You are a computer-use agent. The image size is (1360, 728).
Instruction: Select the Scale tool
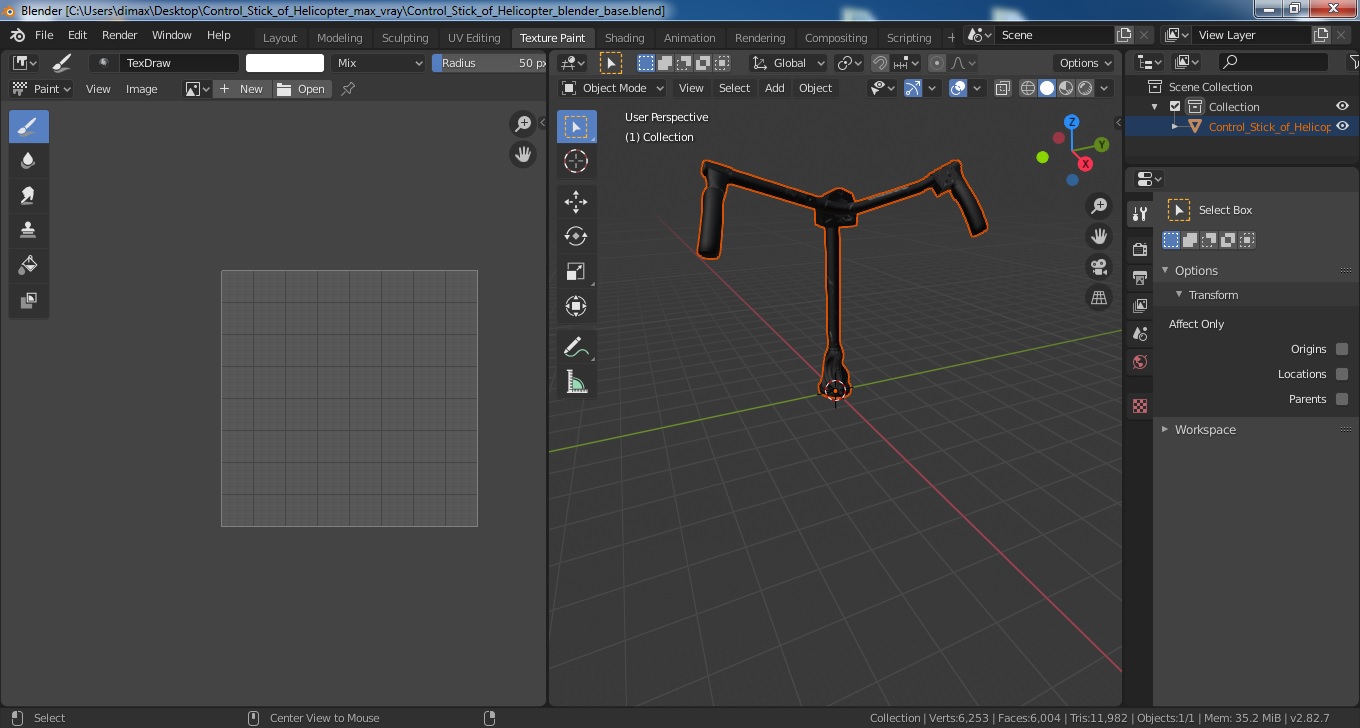click(576, 271)
